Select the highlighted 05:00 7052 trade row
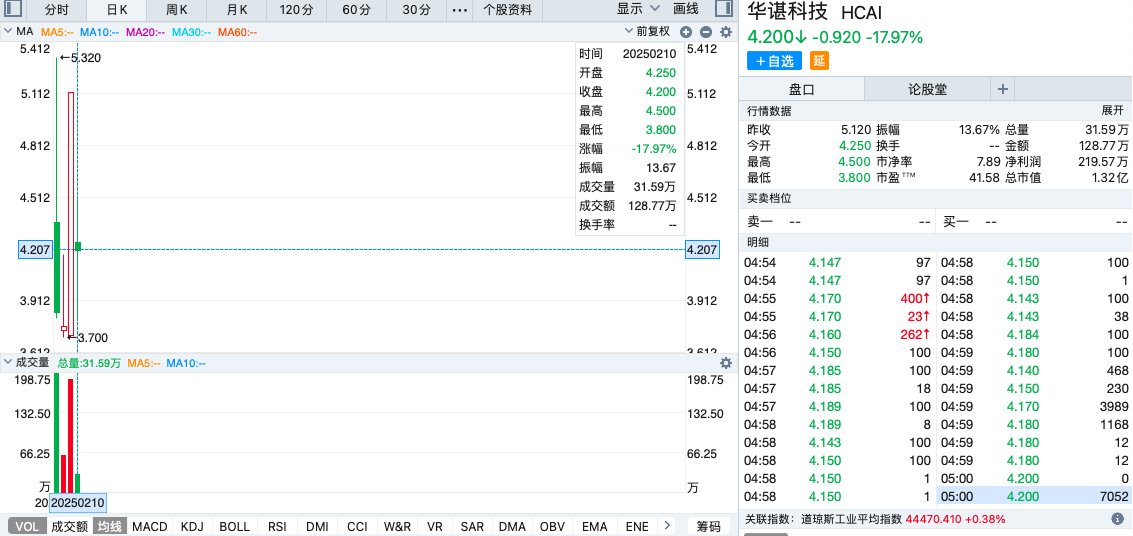Screen dimensions: 1133x536 (x=1034, y=496)
